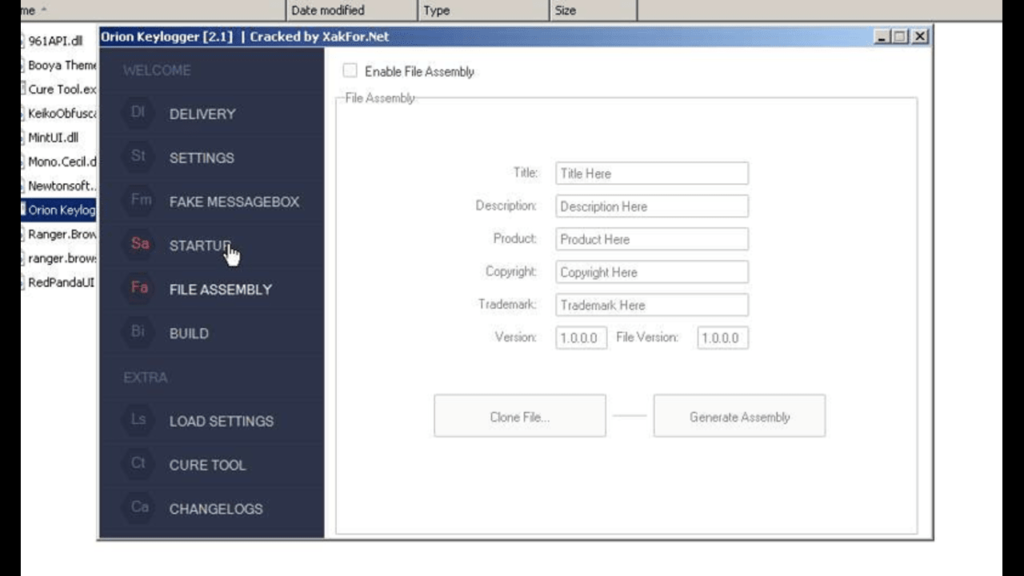This screenshot has width=1024, height=576.
Task: Click the Copyright Here text box
Action: click(652, 272)
